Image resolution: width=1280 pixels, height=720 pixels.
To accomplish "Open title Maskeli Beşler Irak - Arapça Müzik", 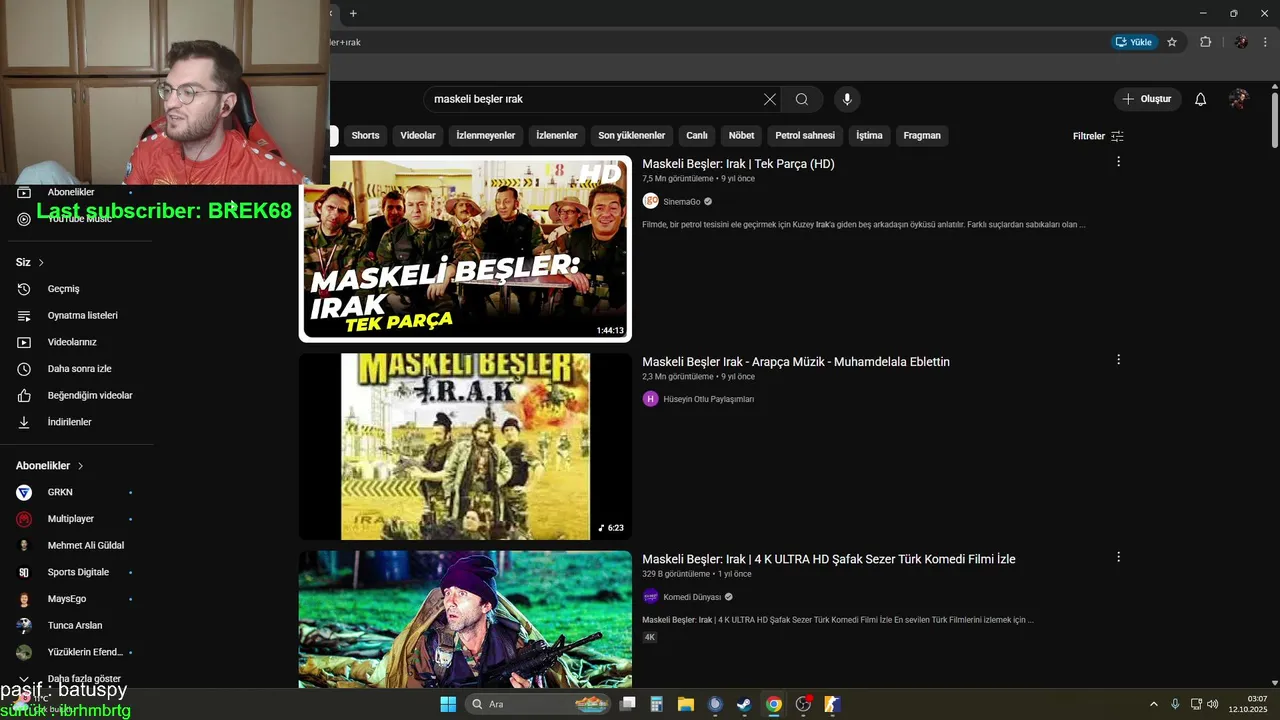I will [796, 362].
